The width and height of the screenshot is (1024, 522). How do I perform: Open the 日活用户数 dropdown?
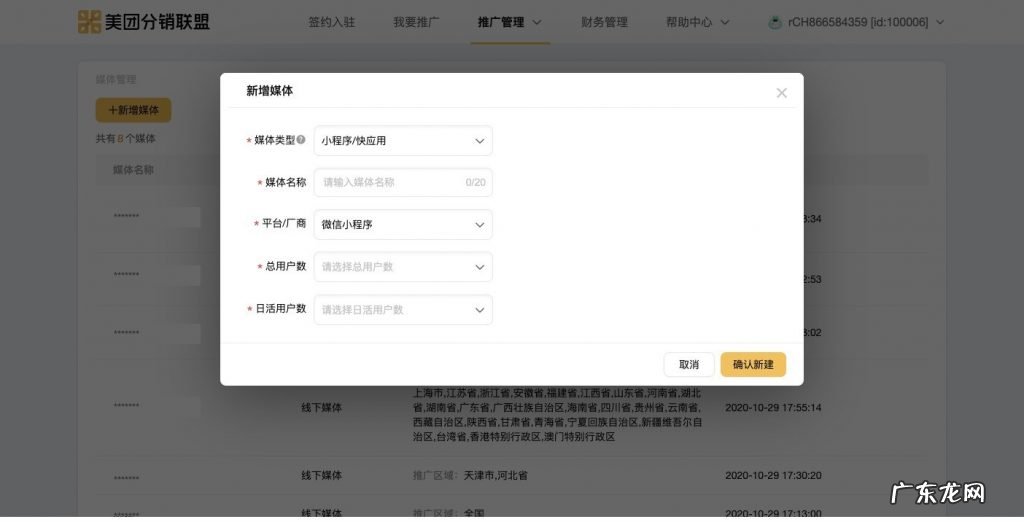tap(403, 310)
